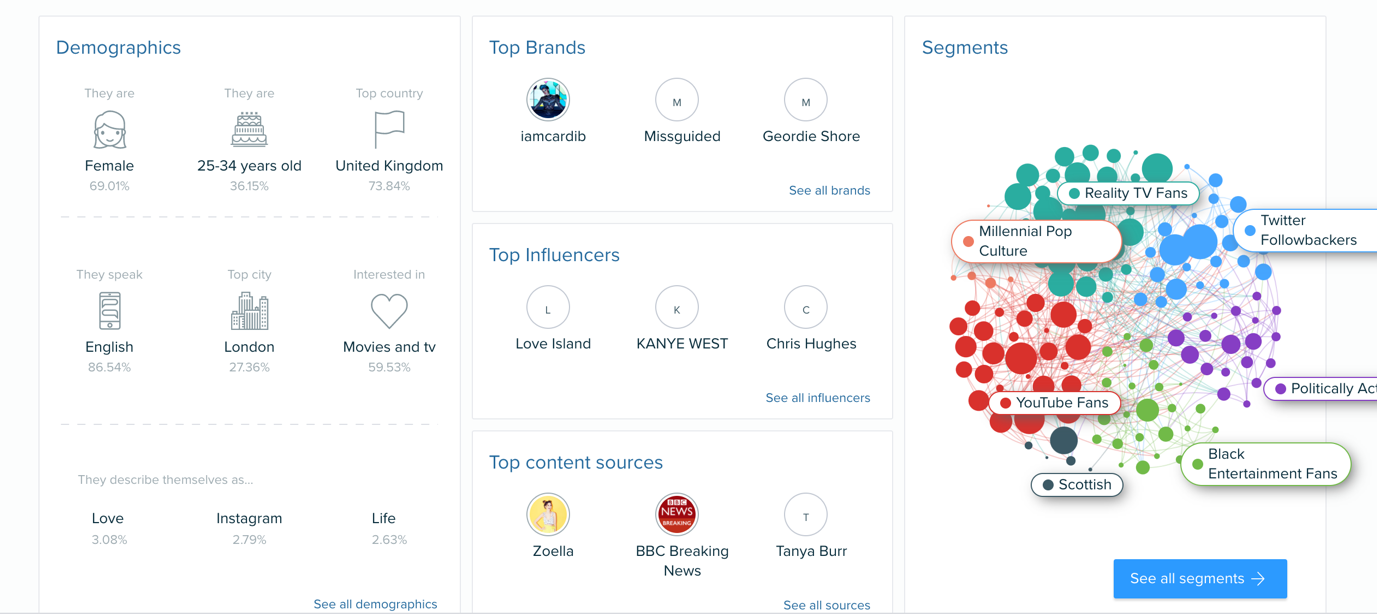Open the Missguided brand avatar
1377x614 pixels.
click(x=677, y=100)
